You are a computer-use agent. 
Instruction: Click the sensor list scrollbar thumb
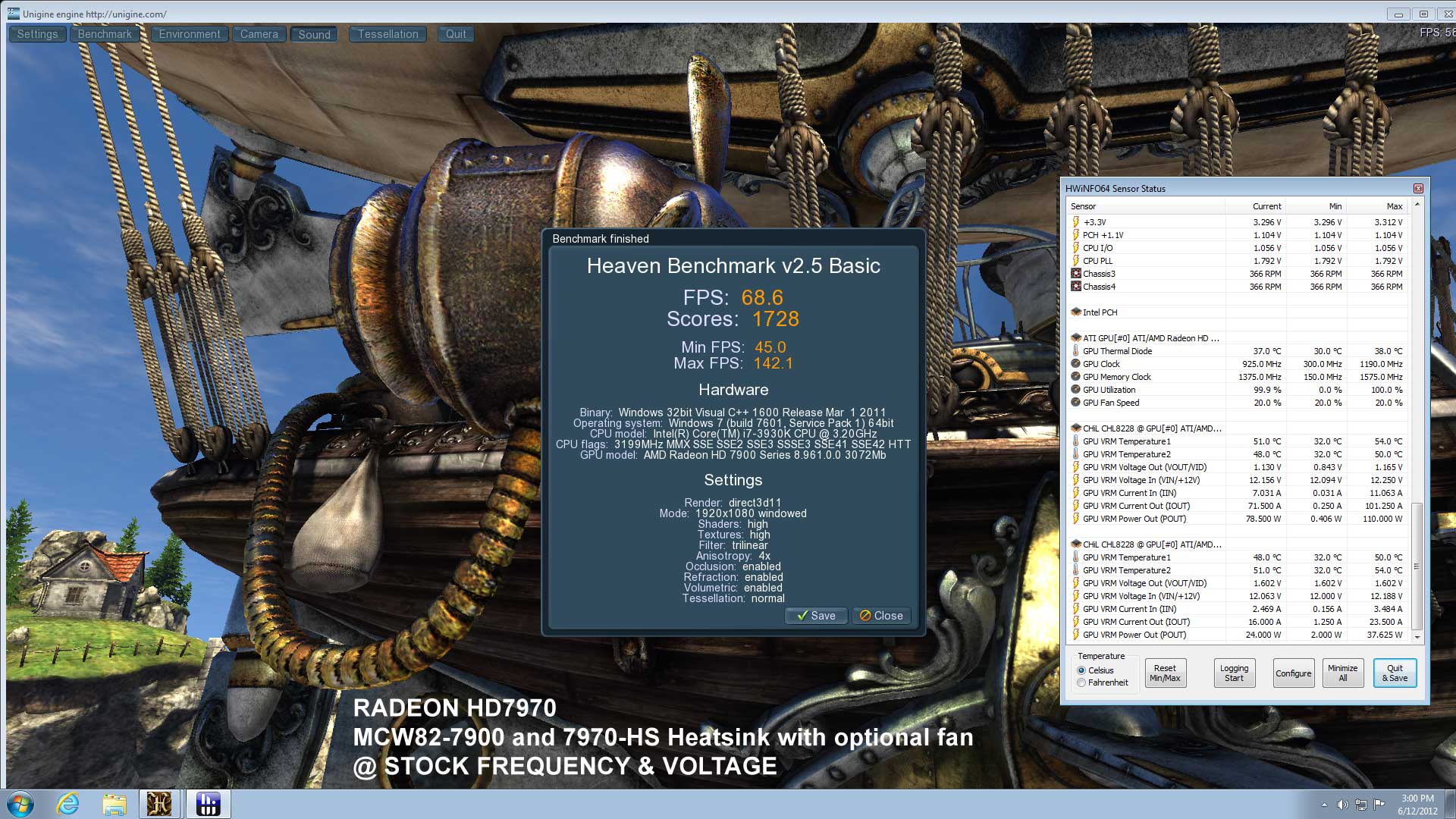click(1417, 566)
